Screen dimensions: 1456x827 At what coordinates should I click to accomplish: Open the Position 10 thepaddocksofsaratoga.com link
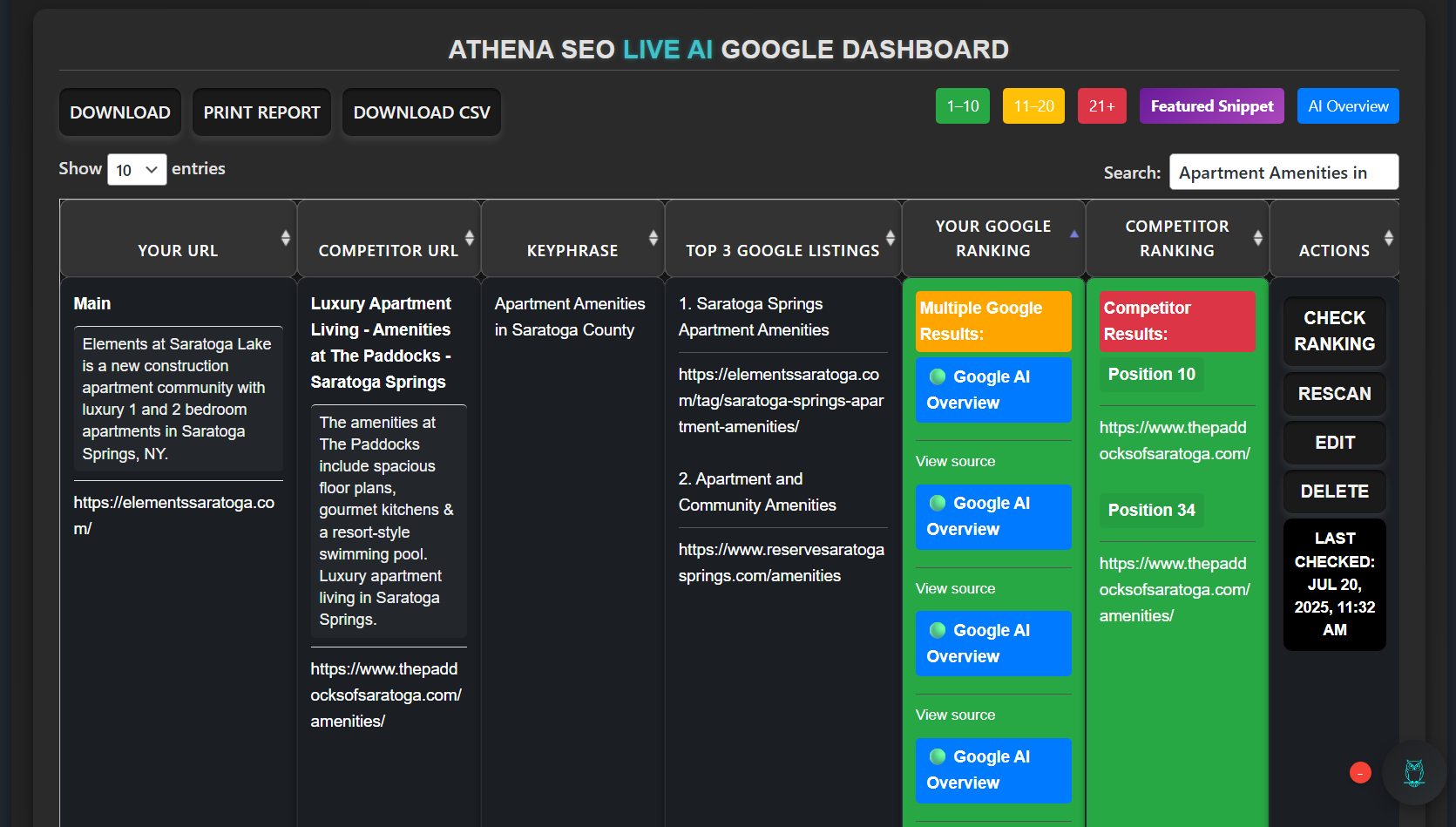click(x=1175, y=441)
